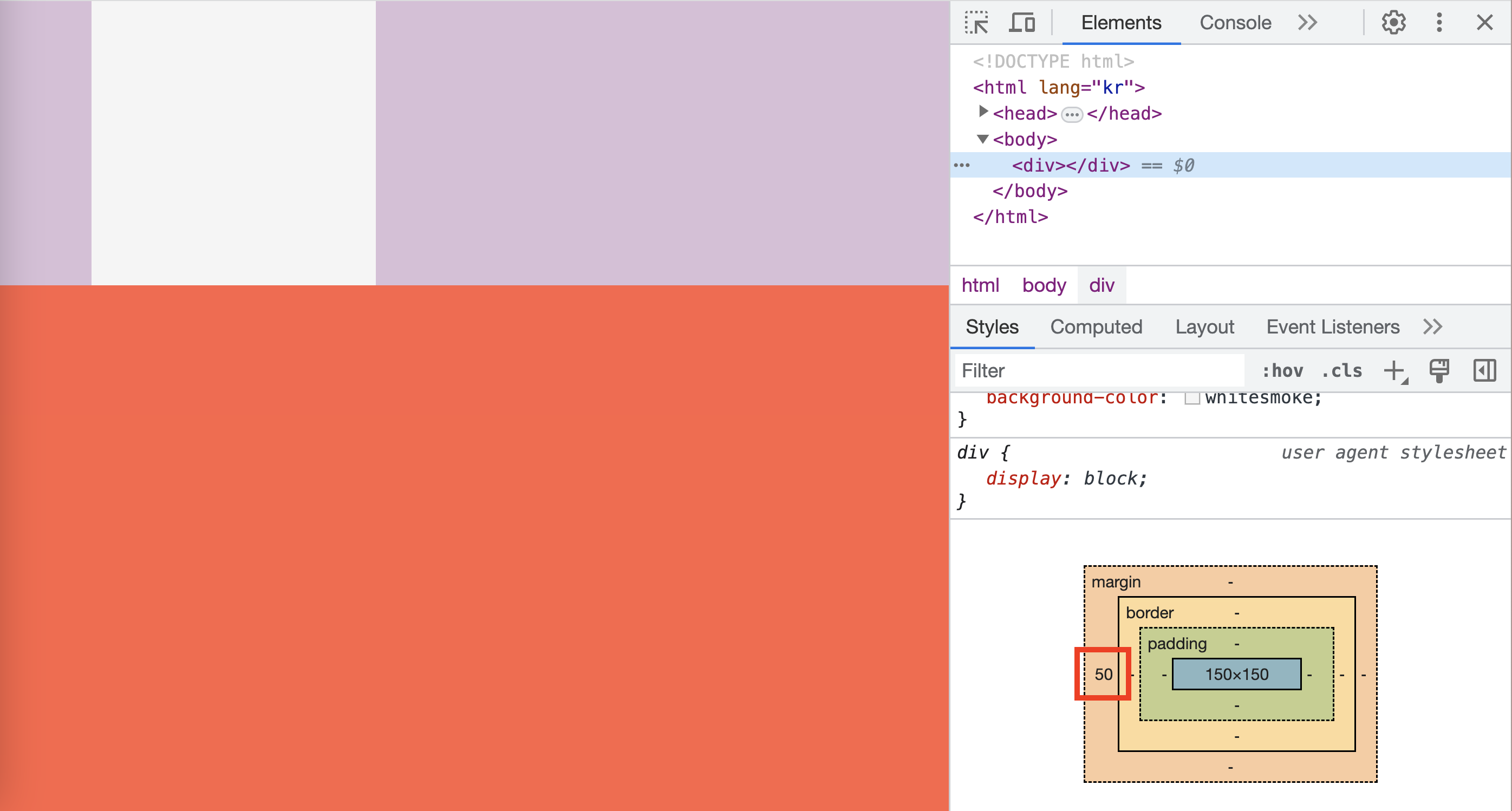Click the ellipsis beside the selected div

pos(961,166)
